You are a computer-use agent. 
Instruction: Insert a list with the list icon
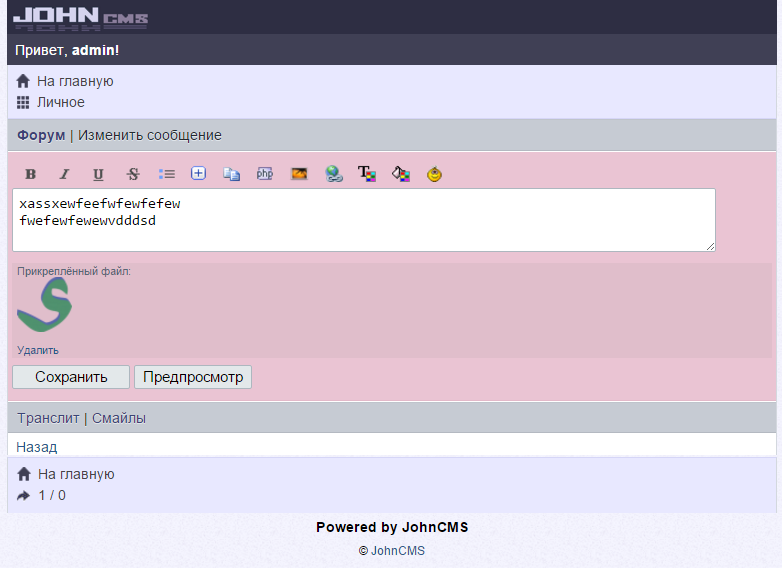[167, 174]
